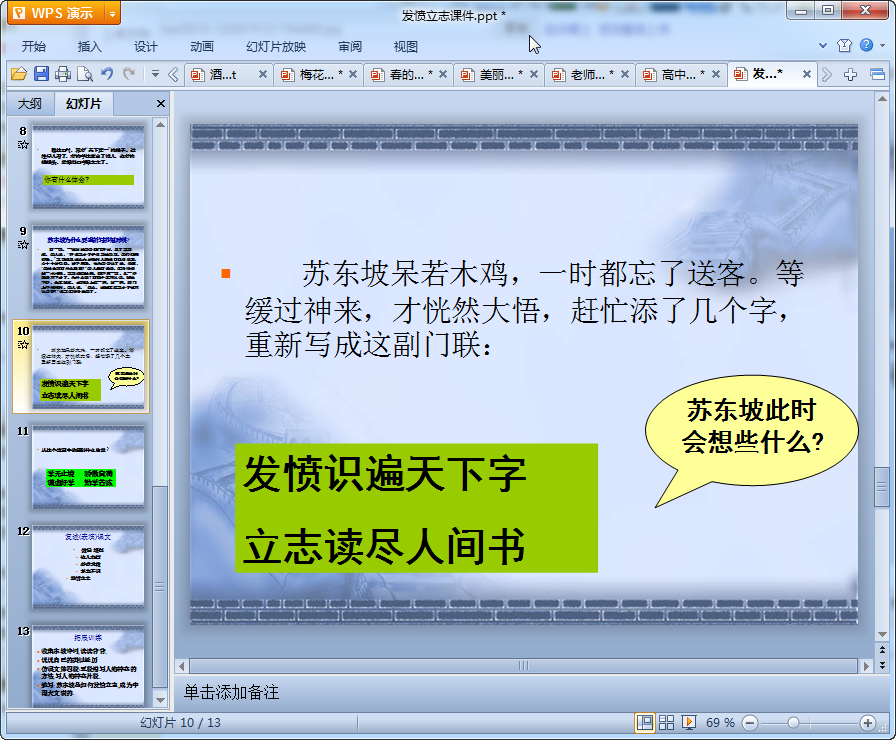Image resolution: width=896 pixels, height=740 pixels.
Task: Undo the last action
Action: point(107,74)
